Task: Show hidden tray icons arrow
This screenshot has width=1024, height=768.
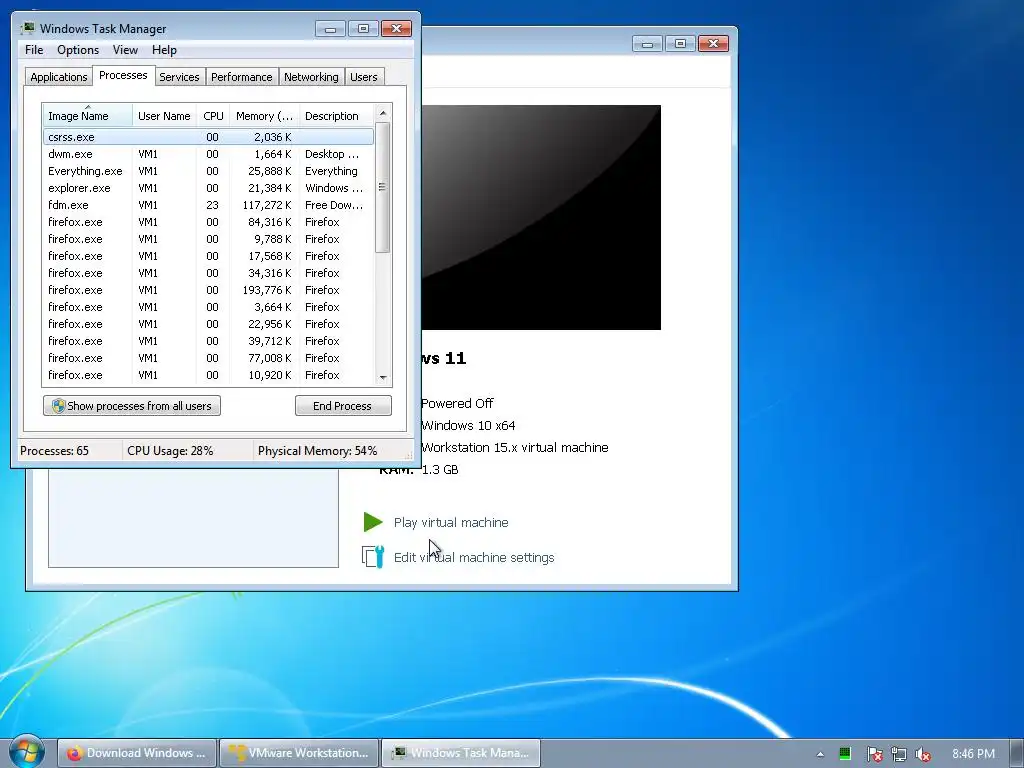Action: [x=820, y=754]
